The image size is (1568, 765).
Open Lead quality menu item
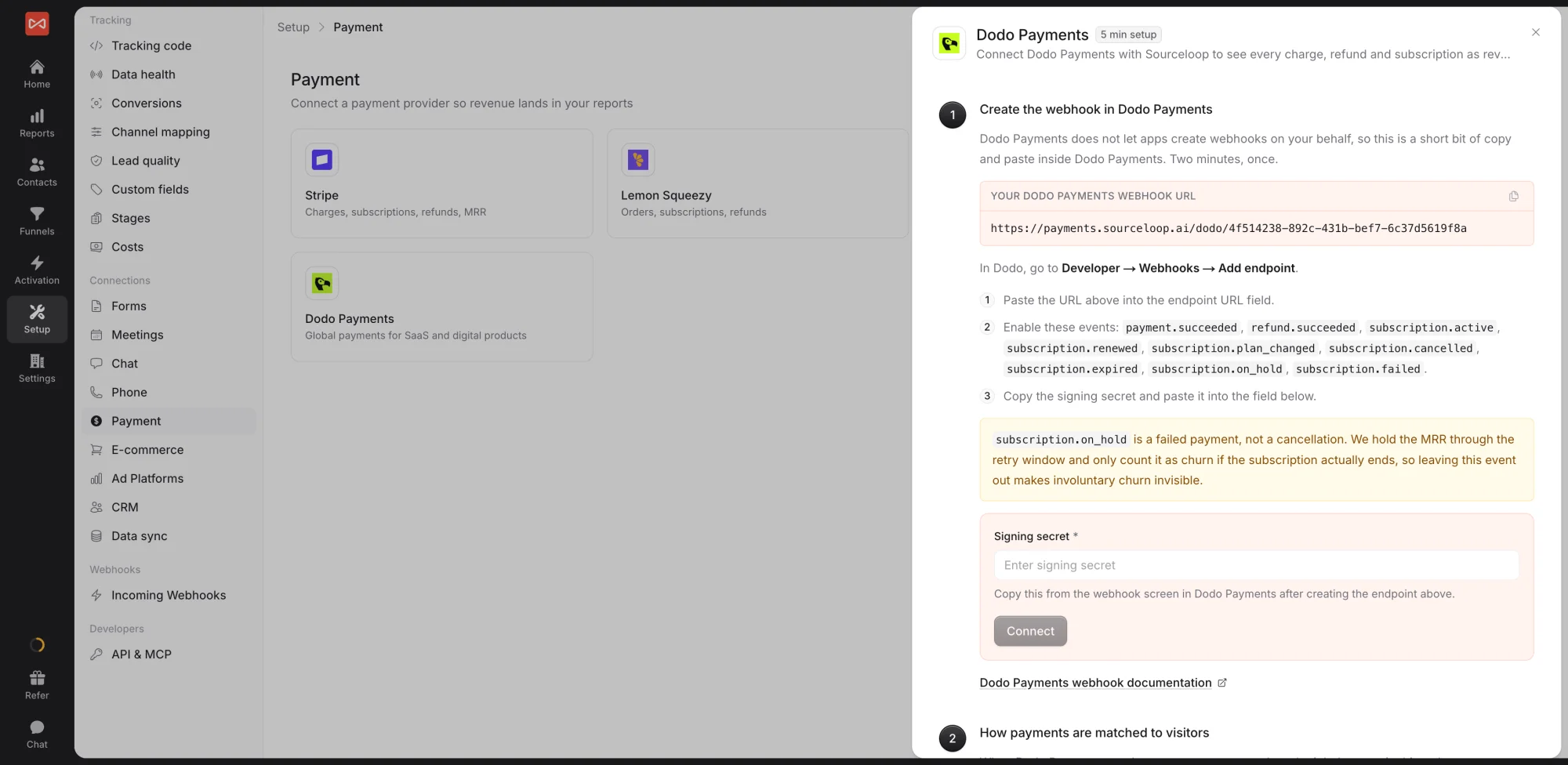(x=169, y=161)
